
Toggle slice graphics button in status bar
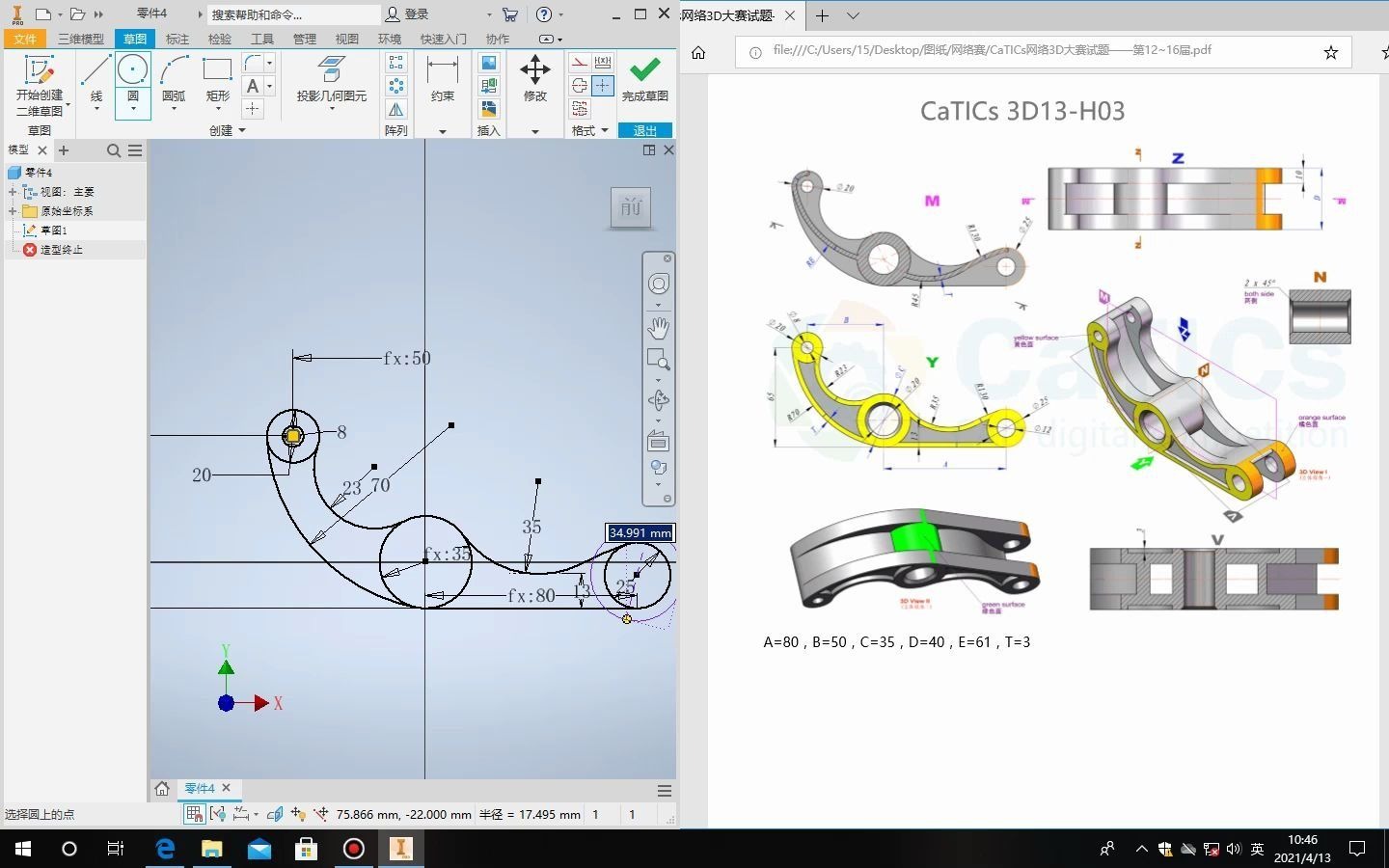[275, 814]
